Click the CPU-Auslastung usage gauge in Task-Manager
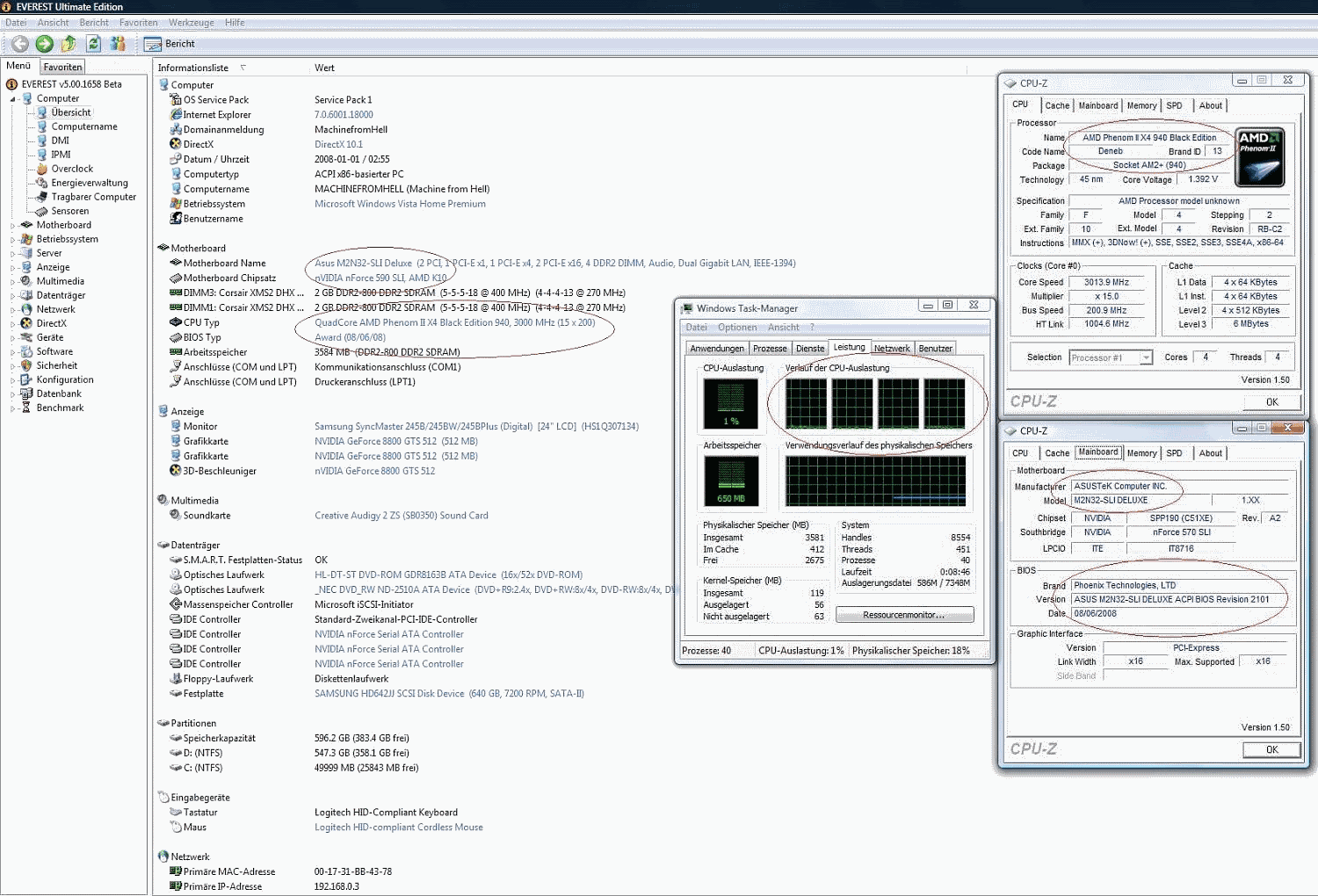Viewport: 1318px width, 896px height. click(x=730, y=404)
